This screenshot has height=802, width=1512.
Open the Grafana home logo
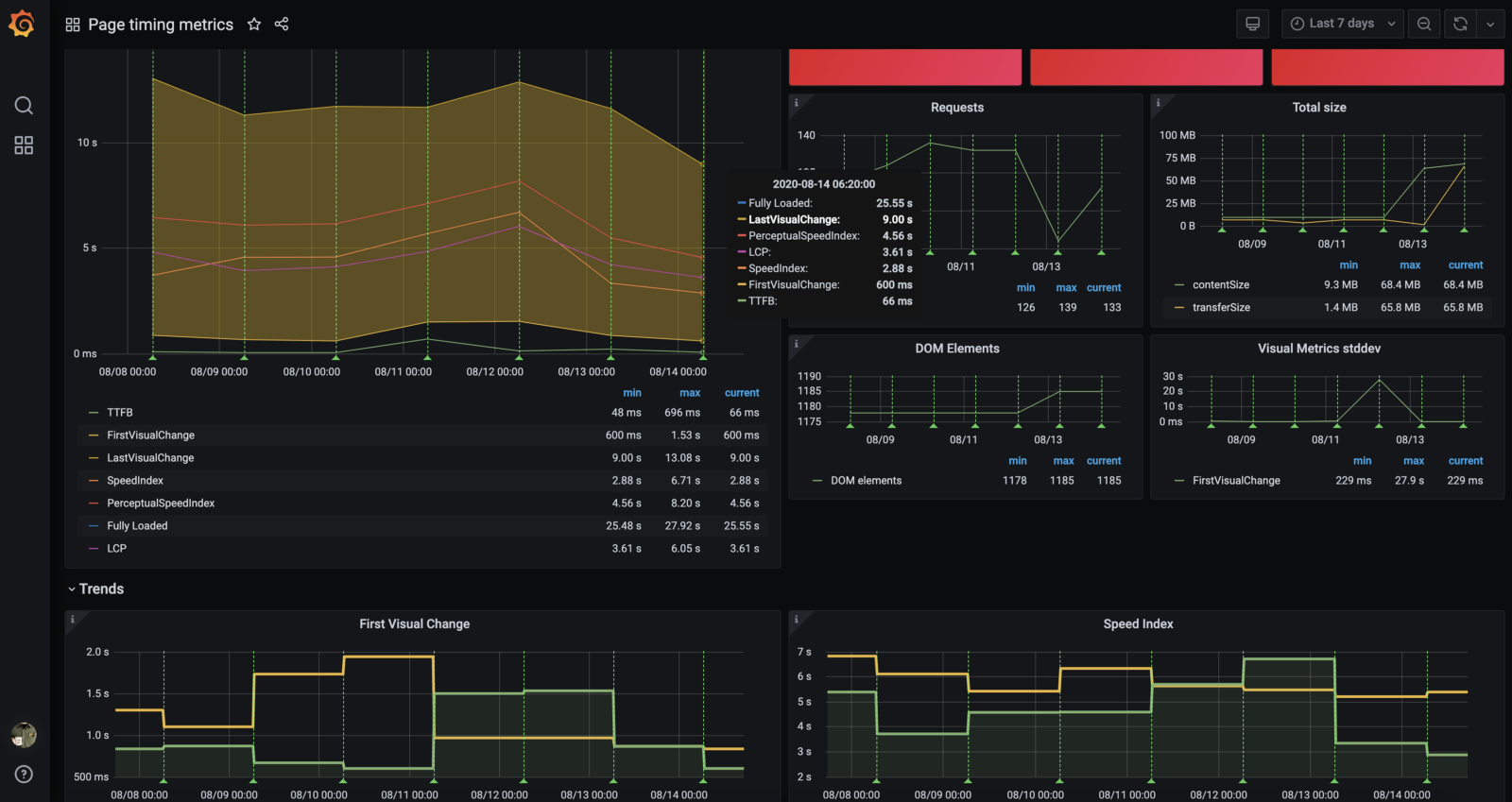23,24
